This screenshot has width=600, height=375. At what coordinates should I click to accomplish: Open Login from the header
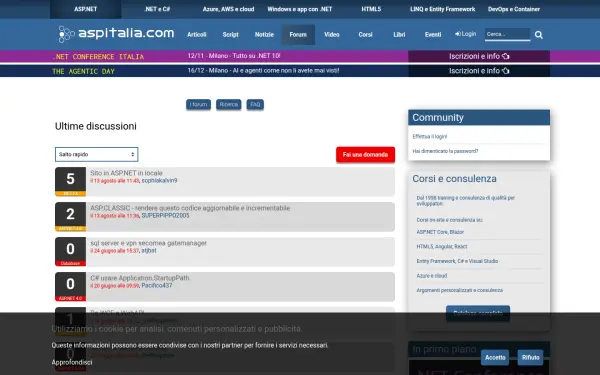(x=465, y=34)
